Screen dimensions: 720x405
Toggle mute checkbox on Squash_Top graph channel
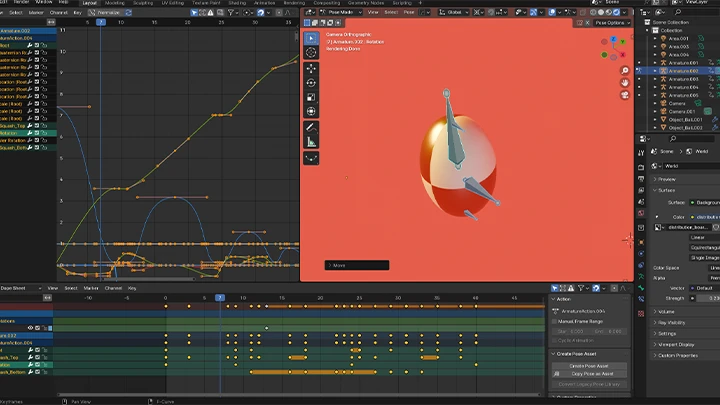tap(37, 125)
